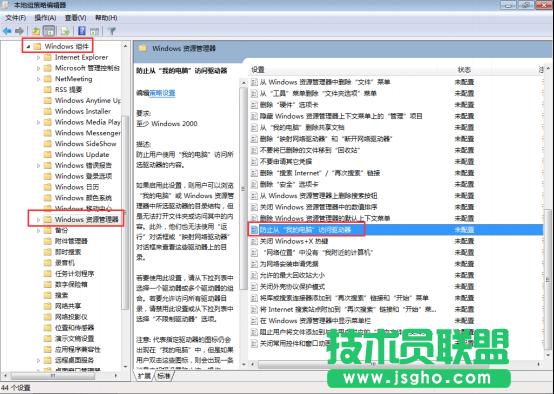Expand the Internet Explorer folder arrow

tap(38, 57)
